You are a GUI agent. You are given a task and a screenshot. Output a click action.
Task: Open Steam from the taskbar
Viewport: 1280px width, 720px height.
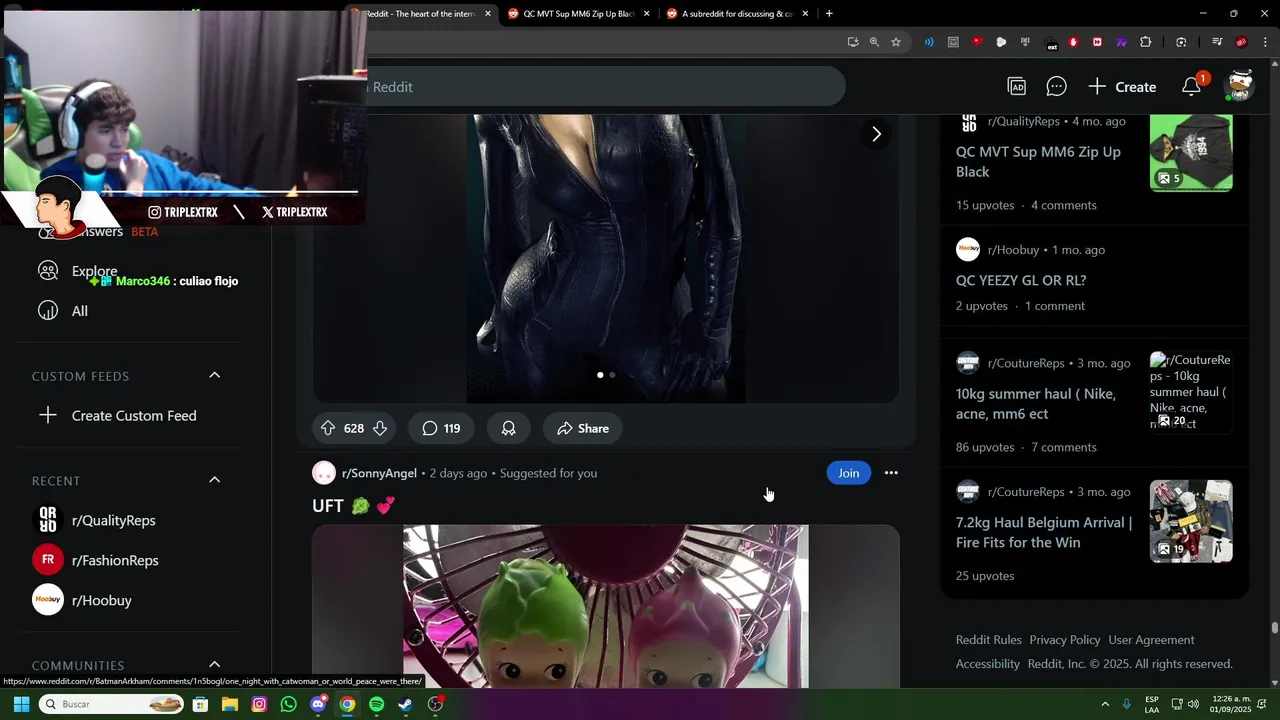click(405, 704)
